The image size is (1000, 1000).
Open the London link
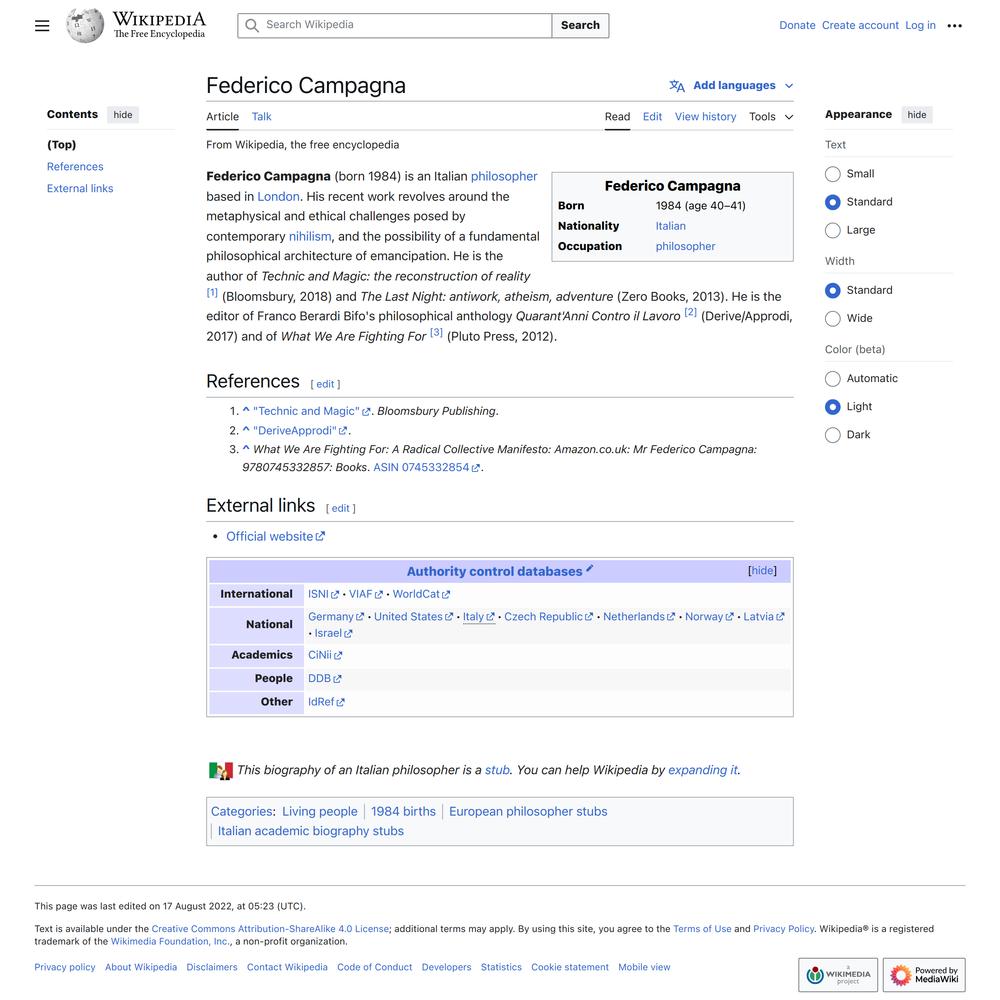point(278,196)
